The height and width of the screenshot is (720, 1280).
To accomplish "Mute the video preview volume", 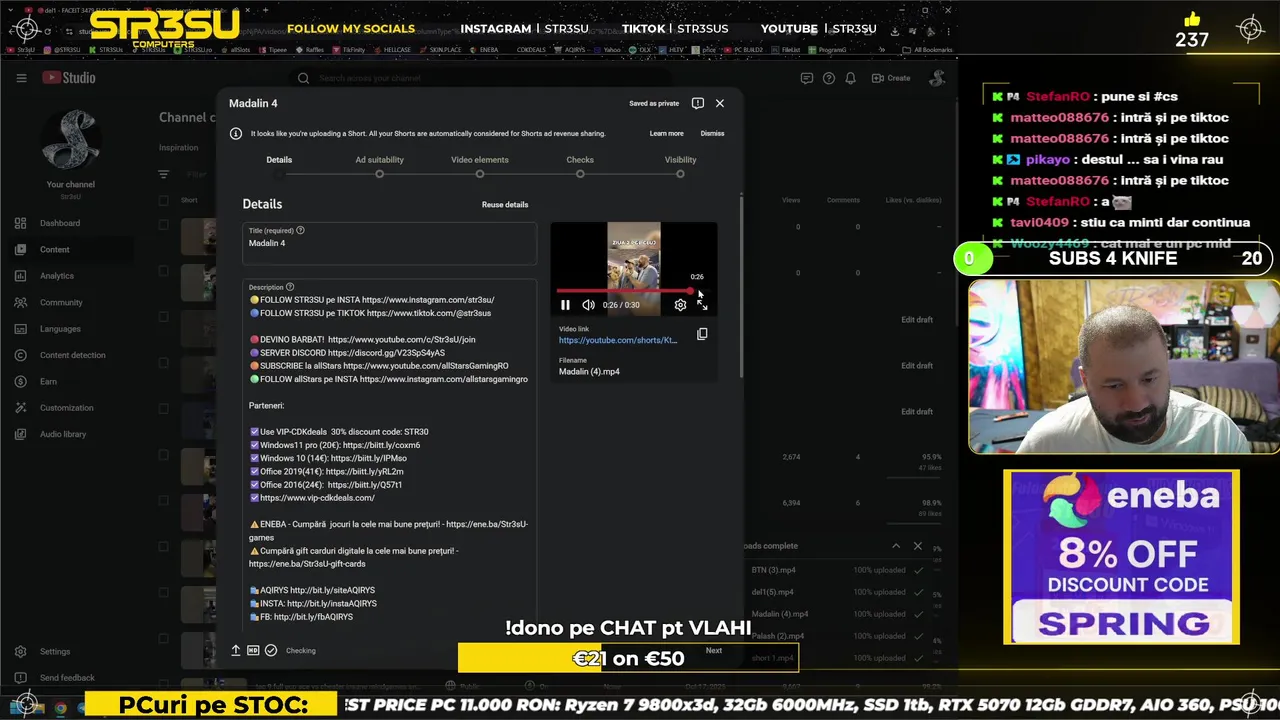I will click(588, 305).
